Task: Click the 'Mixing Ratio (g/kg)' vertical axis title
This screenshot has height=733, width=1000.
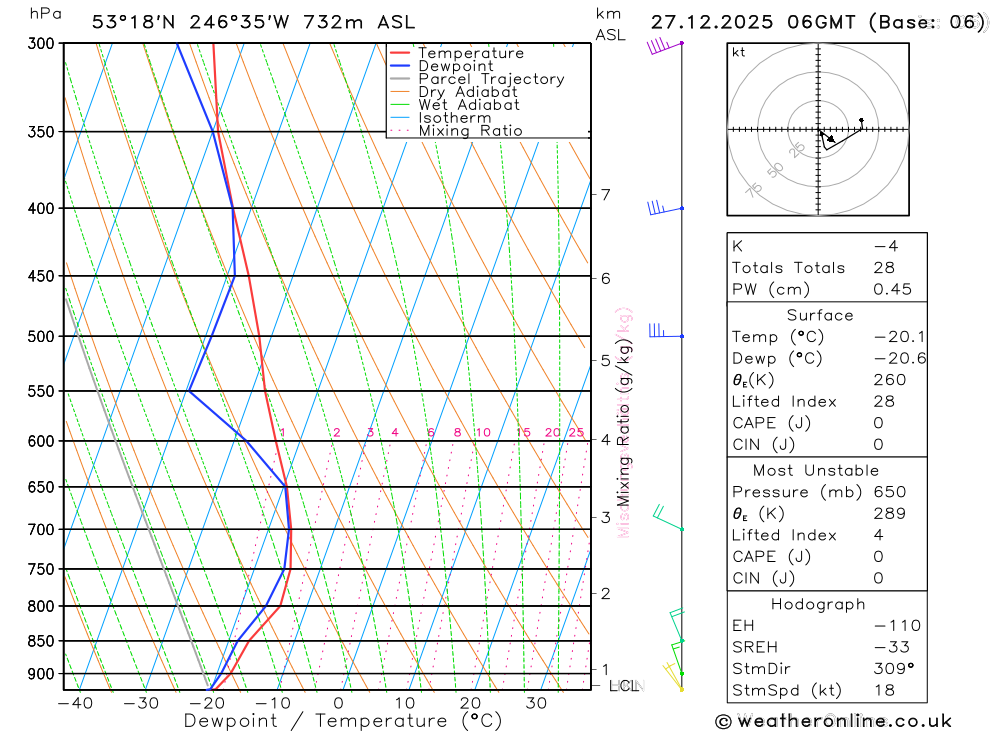Action: click(x=623, y=422)
